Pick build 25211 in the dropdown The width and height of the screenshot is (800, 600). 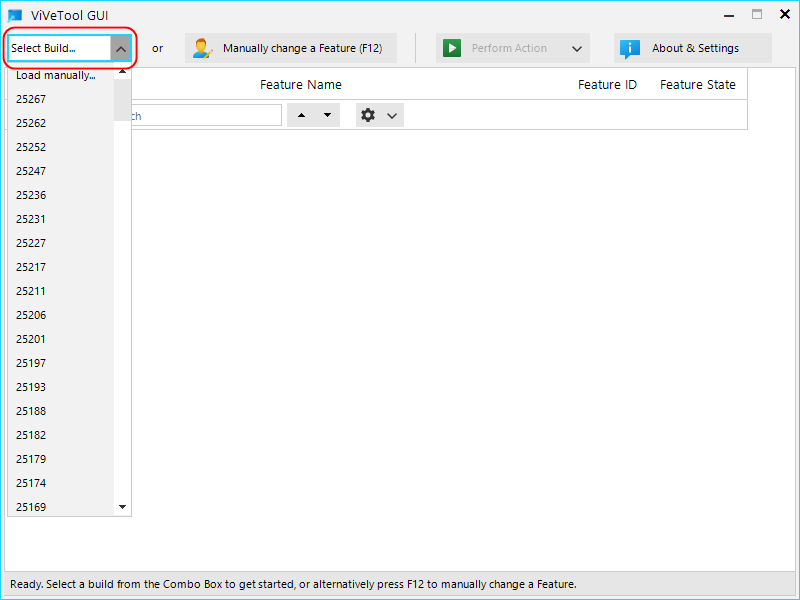(61, 291)
